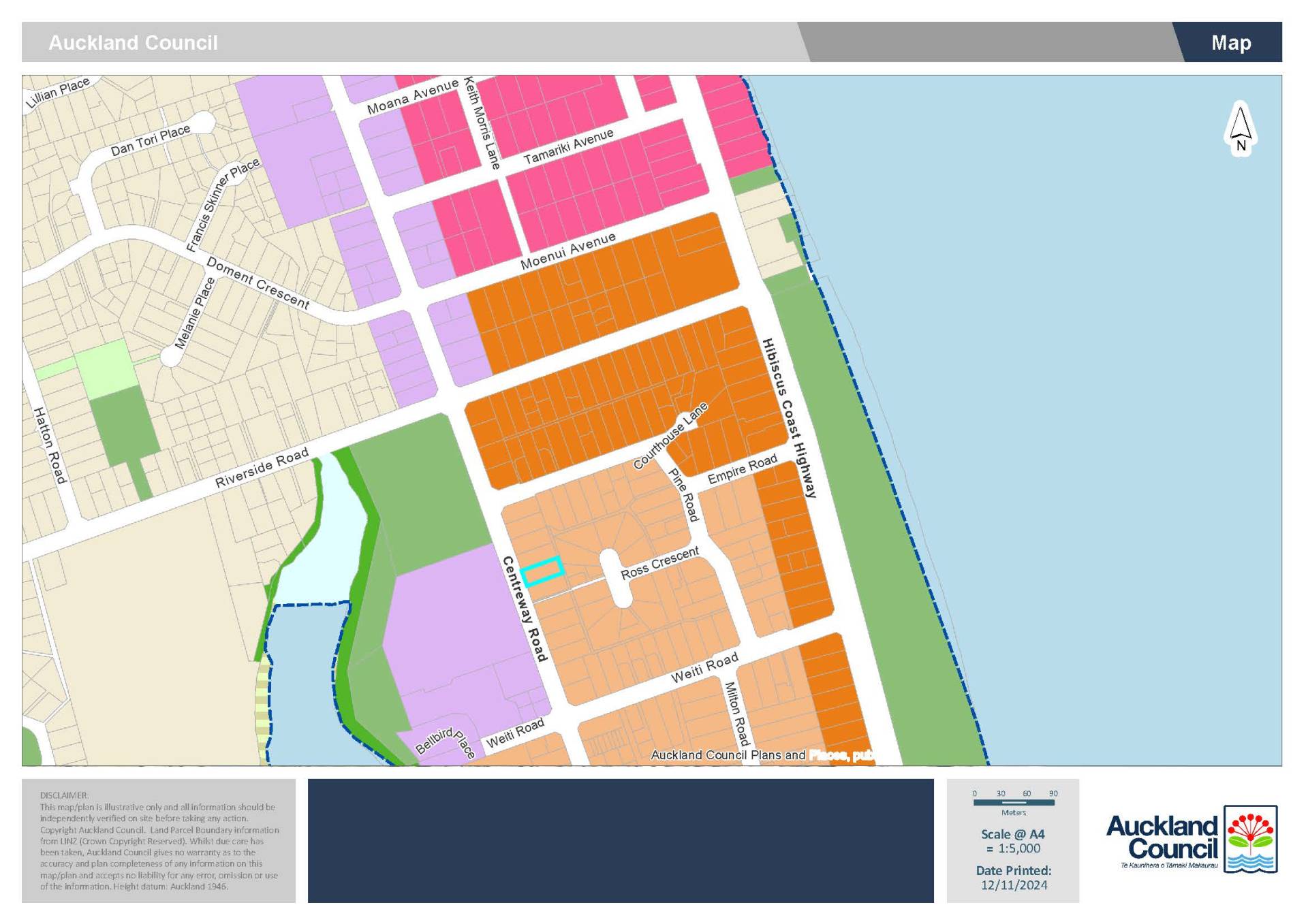The image size is (1308, 924).
Task: Click the Map title tab
Action: (1230, 42)
